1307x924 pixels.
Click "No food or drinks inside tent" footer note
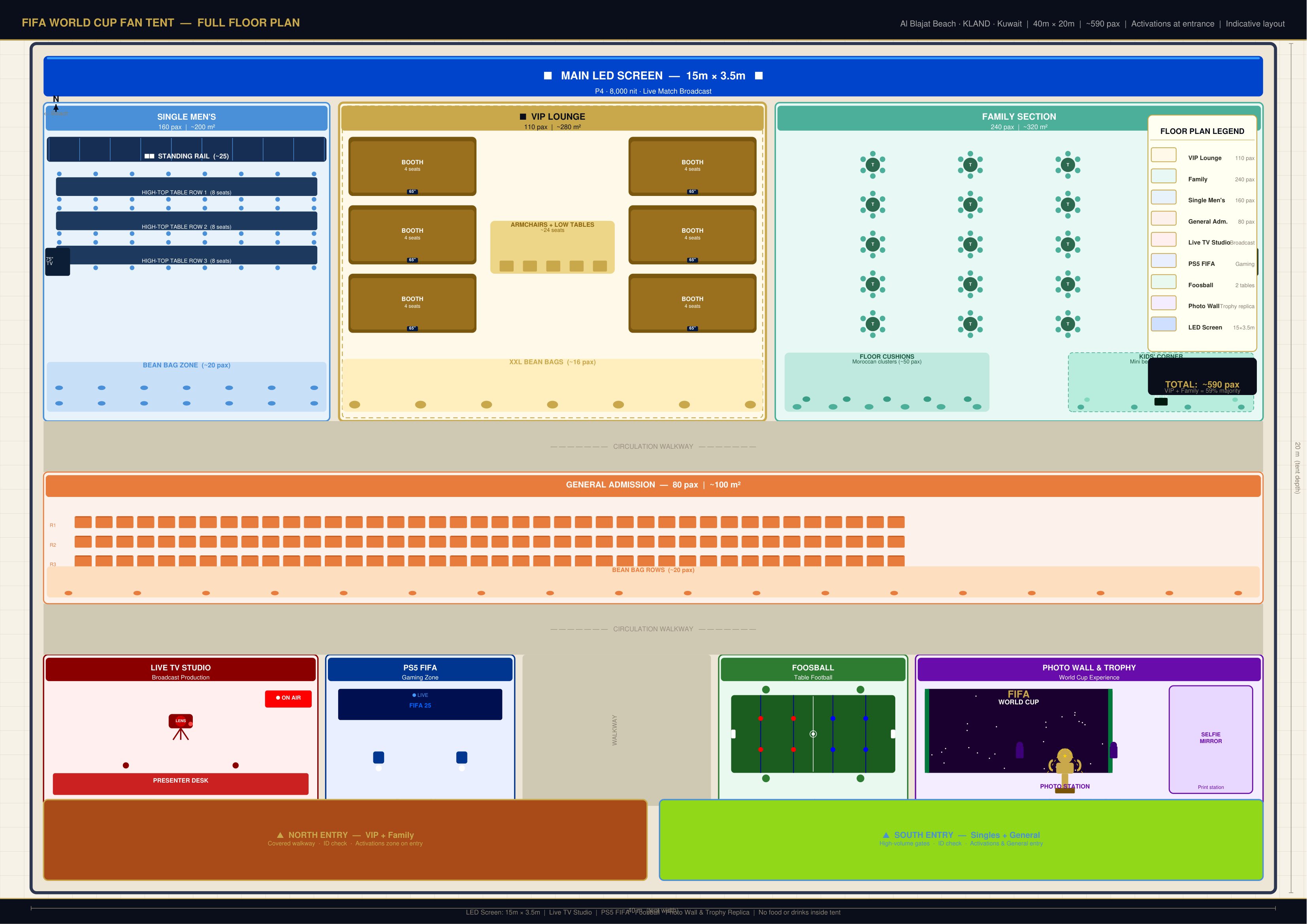click(x=799, y=913)
